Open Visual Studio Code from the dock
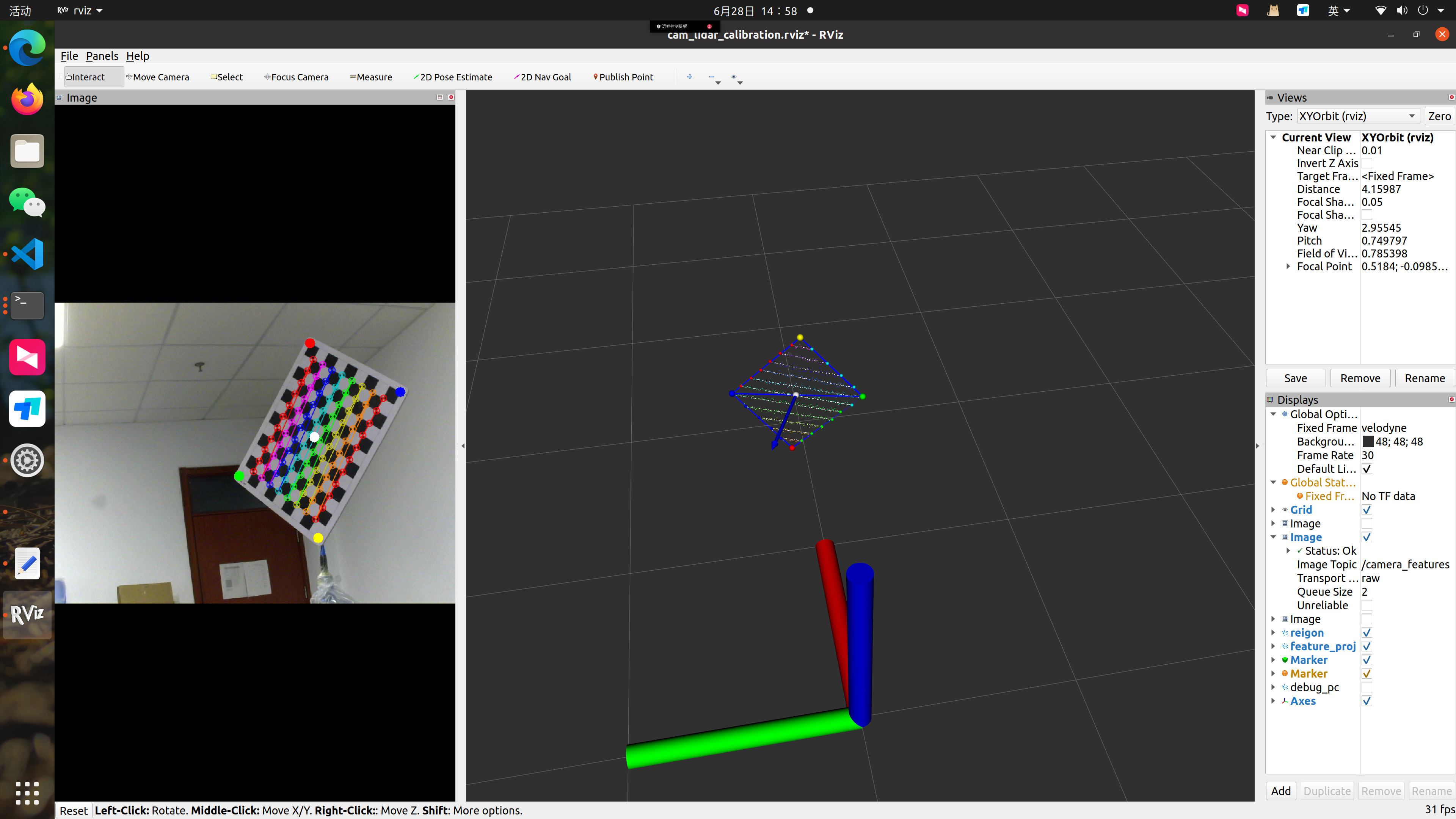The image size is (1456, 819). click(x=27, y=254)
